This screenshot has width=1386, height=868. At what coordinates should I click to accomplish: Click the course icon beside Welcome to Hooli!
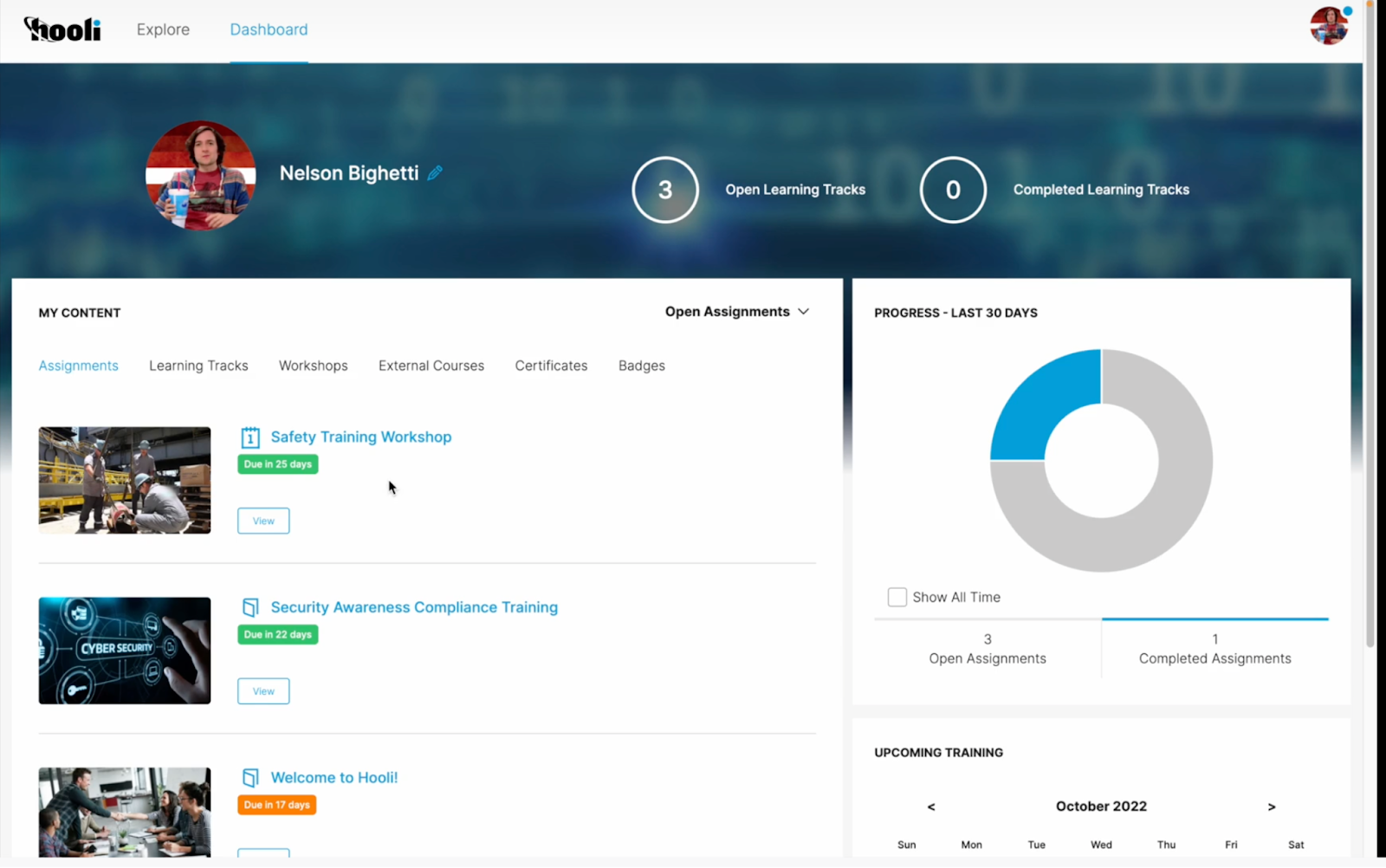coord(250,778)
